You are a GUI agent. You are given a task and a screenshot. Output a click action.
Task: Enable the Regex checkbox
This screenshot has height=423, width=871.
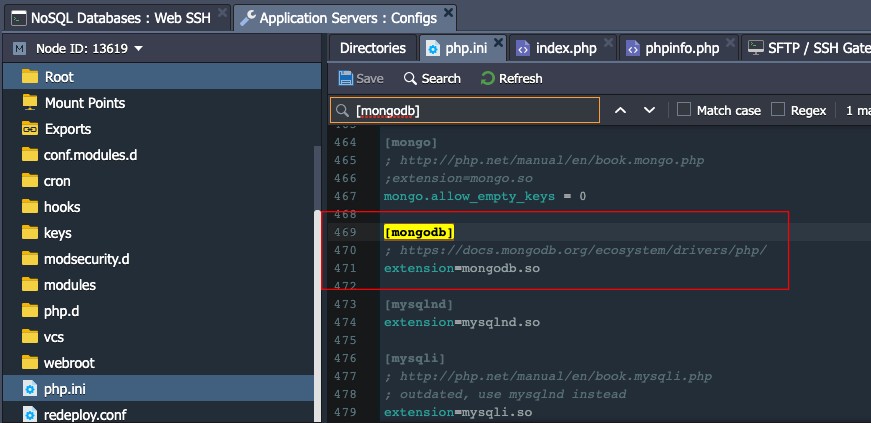tap(778, 110)
